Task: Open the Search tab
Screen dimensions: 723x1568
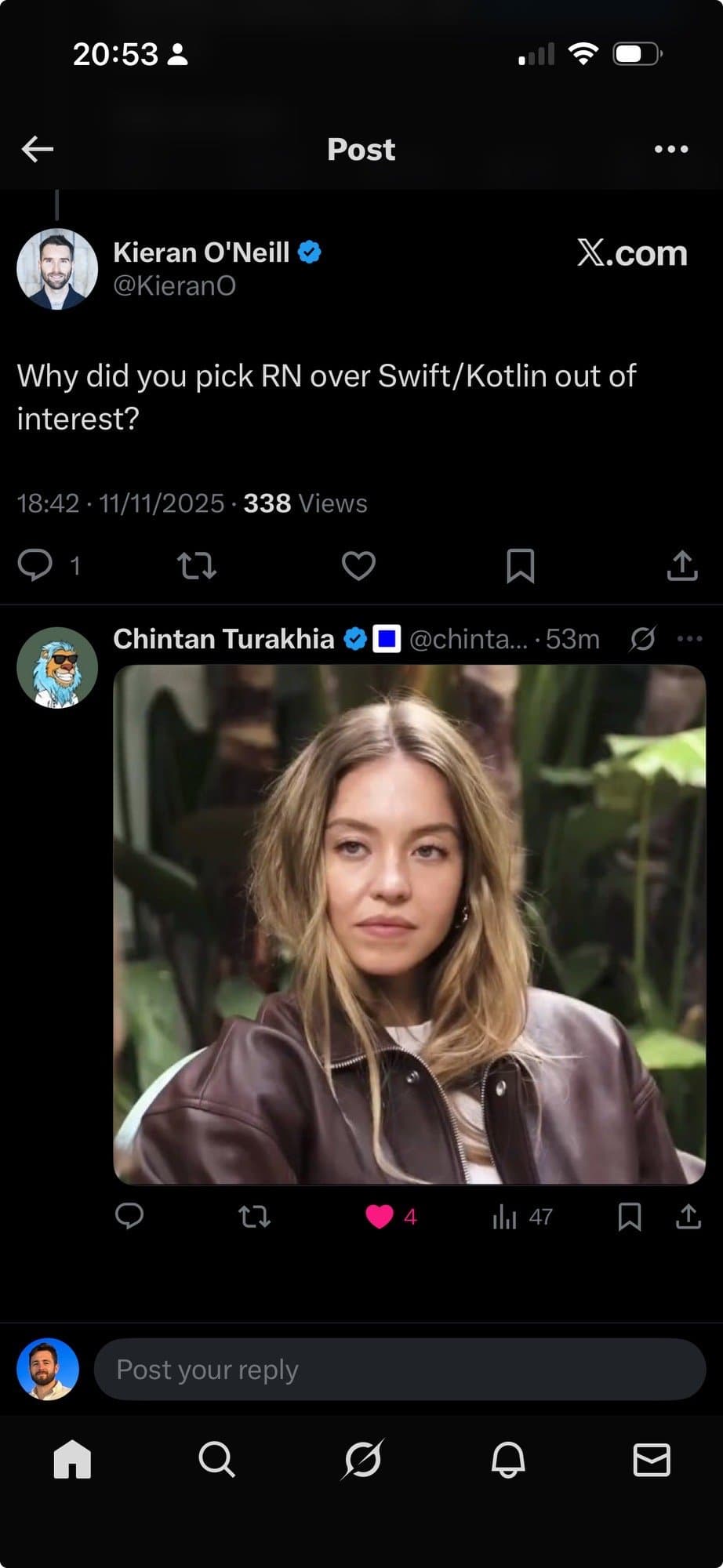Action: pyautogui.click(x=216, y=1460)
